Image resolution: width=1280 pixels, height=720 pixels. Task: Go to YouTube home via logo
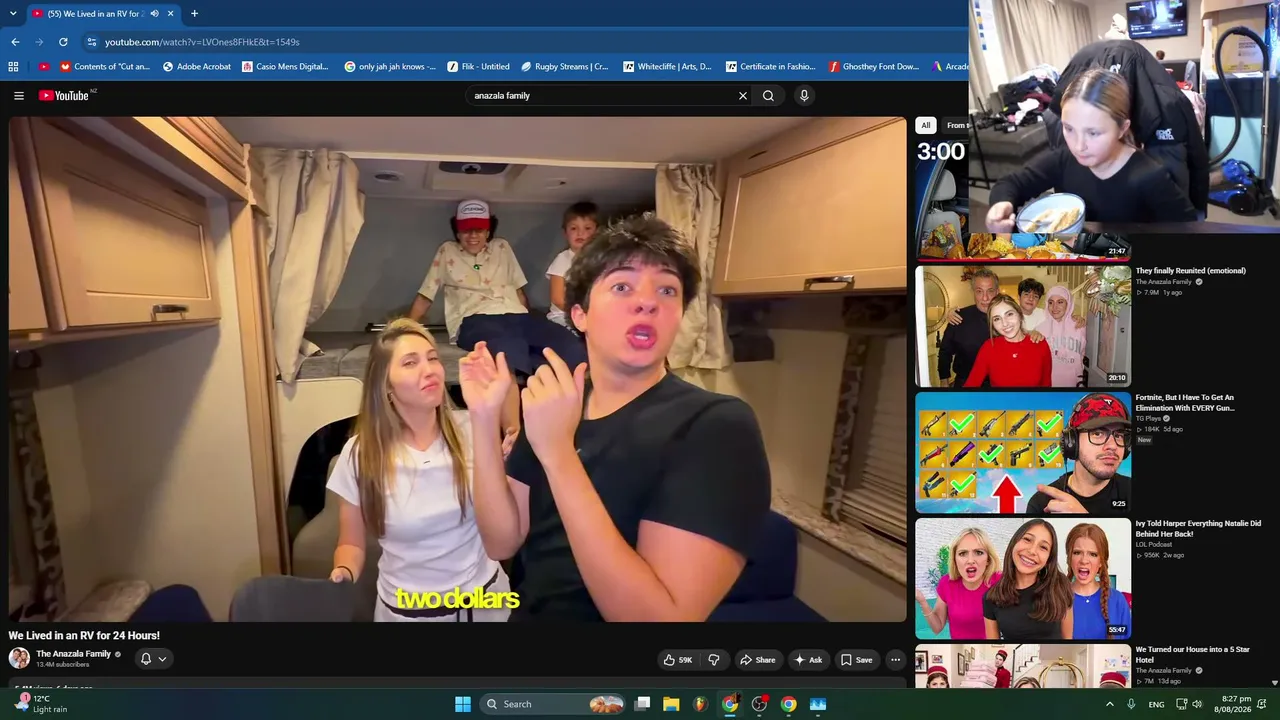(65, 96)
